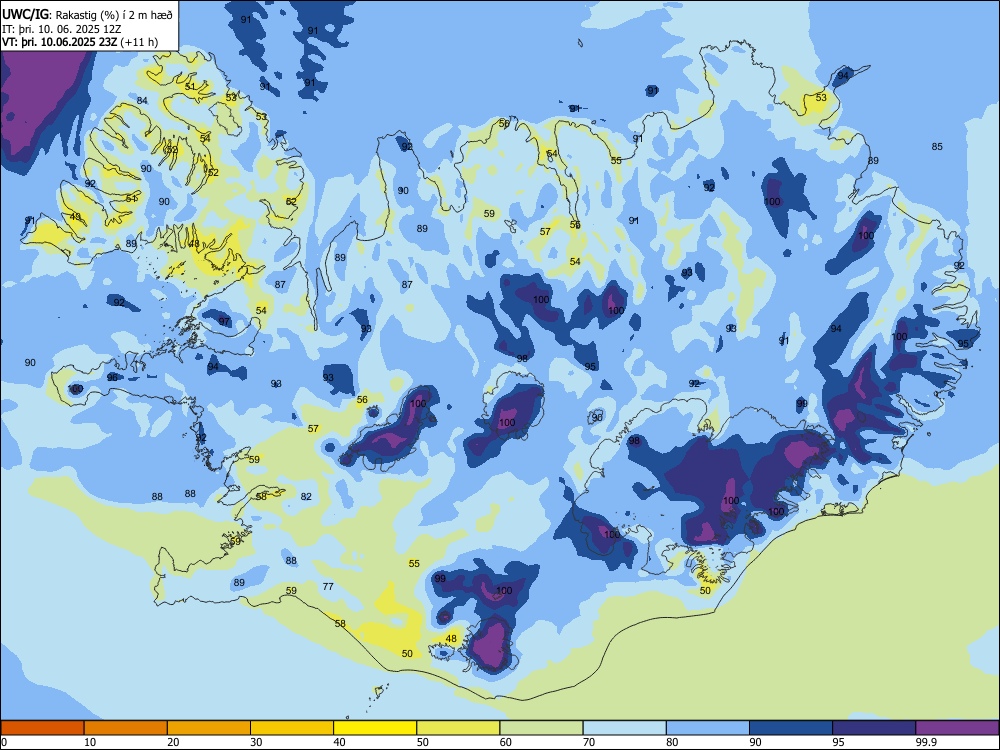Select the '80' color scale tick label

click(x=672, y=742)
